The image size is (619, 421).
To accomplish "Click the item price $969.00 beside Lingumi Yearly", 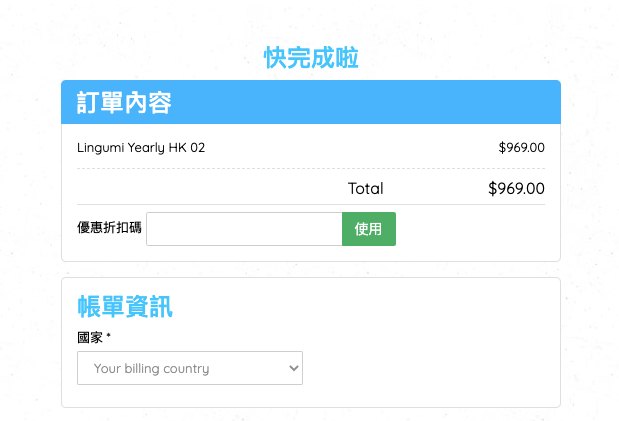I will 521,148.
